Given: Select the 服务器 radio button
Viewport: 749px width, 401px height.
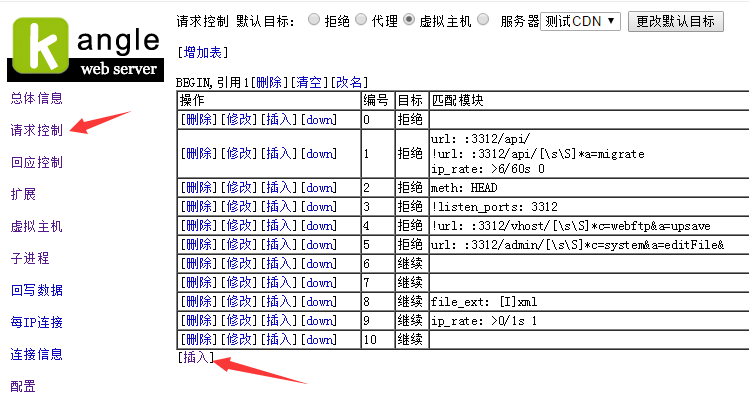Looking at the screenshot, I should (x=484, y=20).
